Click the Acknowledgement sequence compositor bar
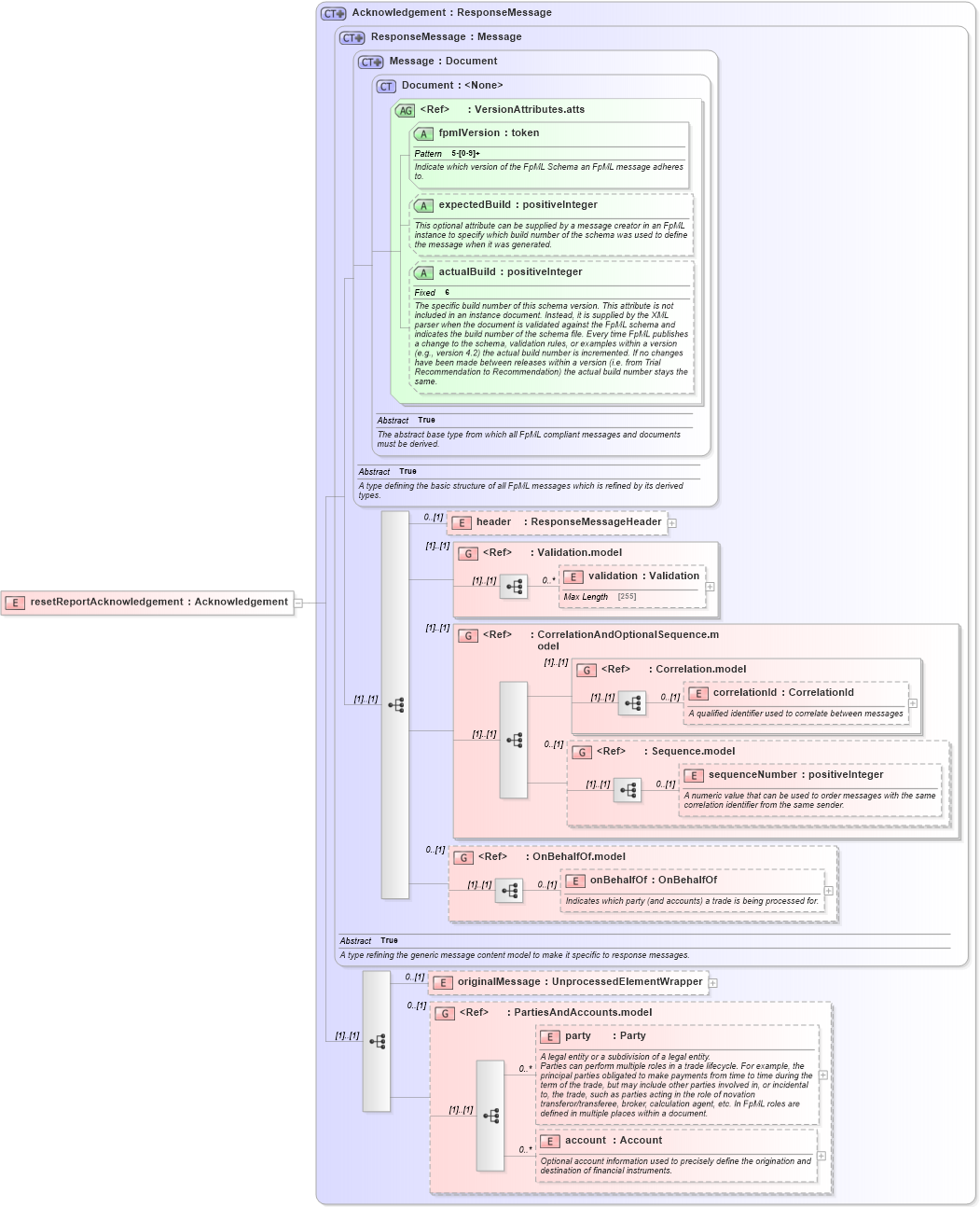This screenshot has height=1207, width=980. pos(377,1041)
